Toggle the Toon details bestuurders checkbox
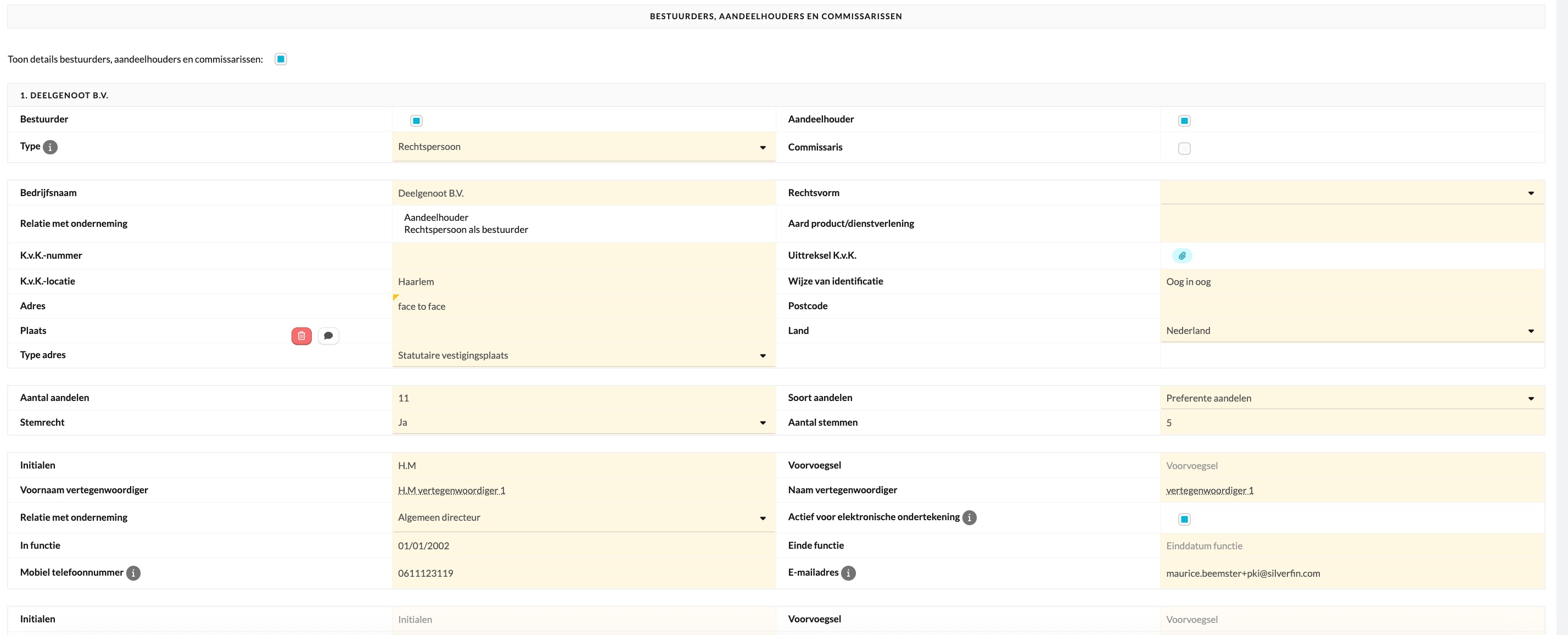 click(281, 59)
